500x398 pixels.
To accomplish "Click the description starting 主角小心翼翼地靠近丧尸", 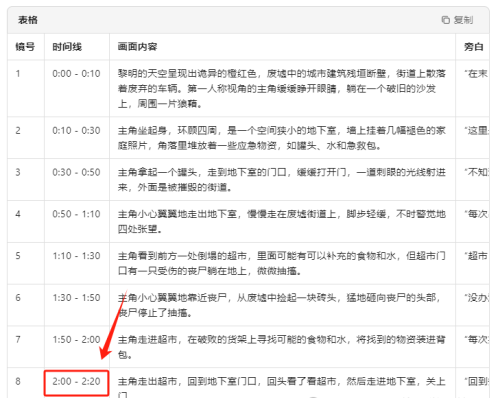I will pyautogui.click(x=282, y=305).
